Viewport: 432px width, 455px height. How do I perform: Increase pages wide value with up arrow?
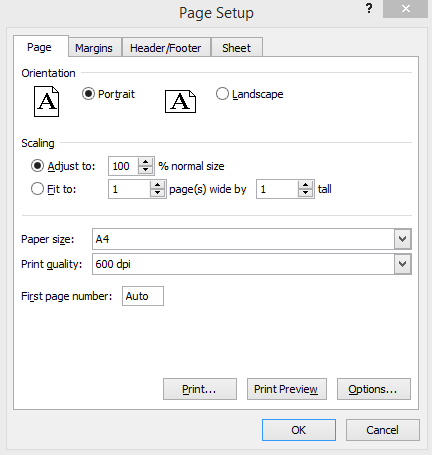[x=157, y=185]
